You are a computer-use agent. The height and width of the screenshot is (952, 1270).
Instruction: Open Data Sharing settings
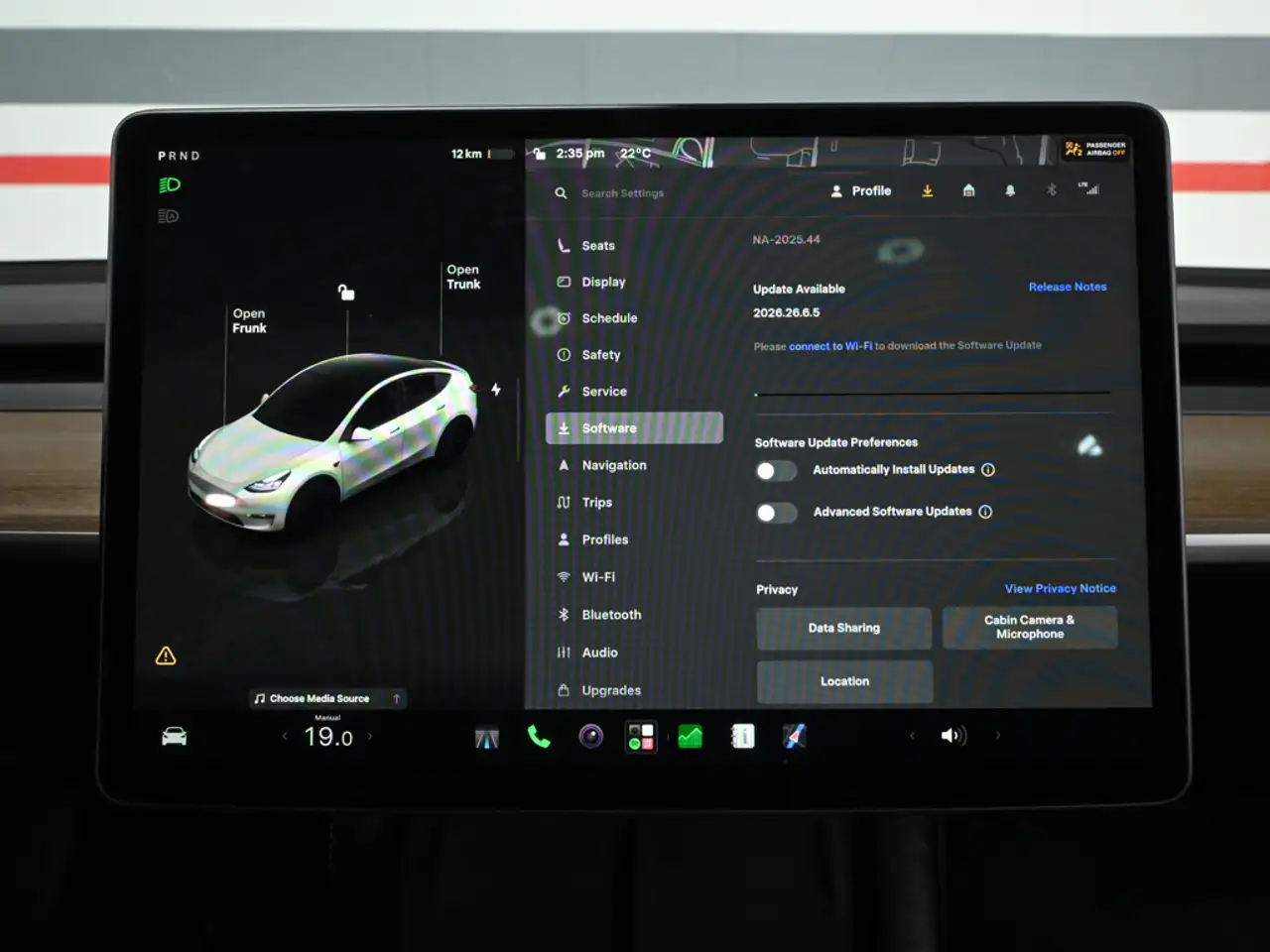click(x=844, y=628)
